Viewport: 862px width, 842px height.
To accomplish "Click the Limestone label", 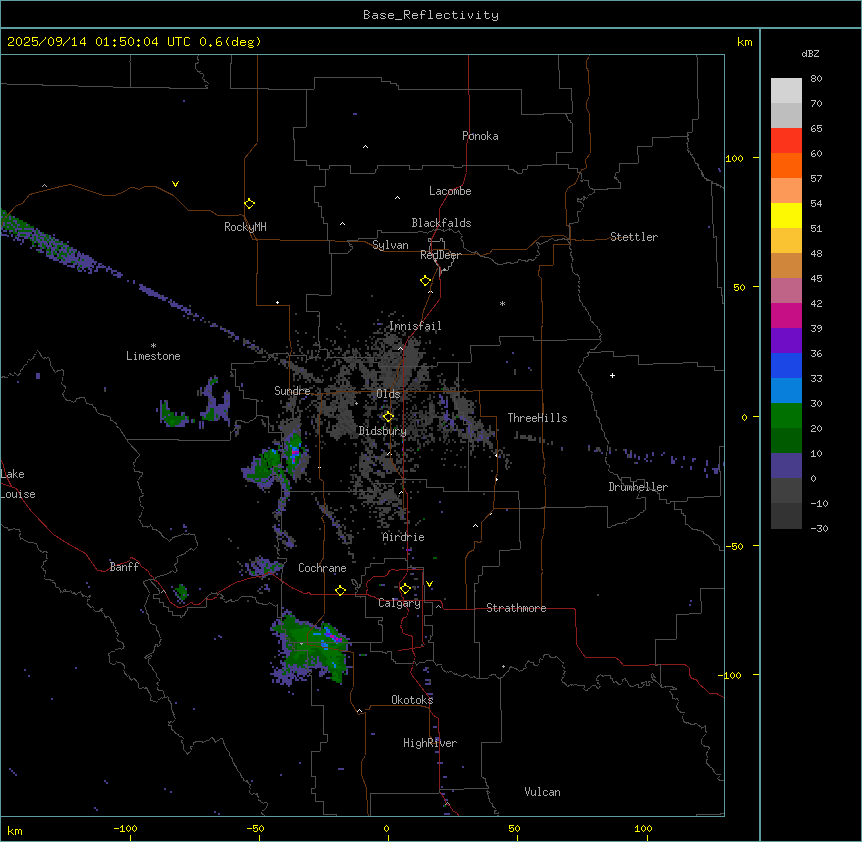I will [x=153, y=356].
